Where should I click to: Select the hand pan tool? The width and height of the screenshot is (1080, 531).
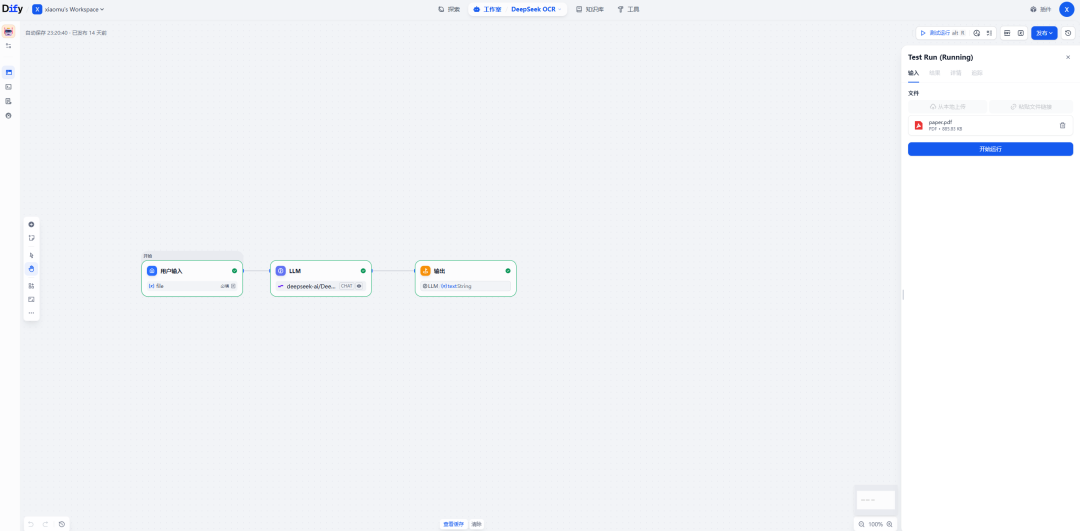point(31,269)
